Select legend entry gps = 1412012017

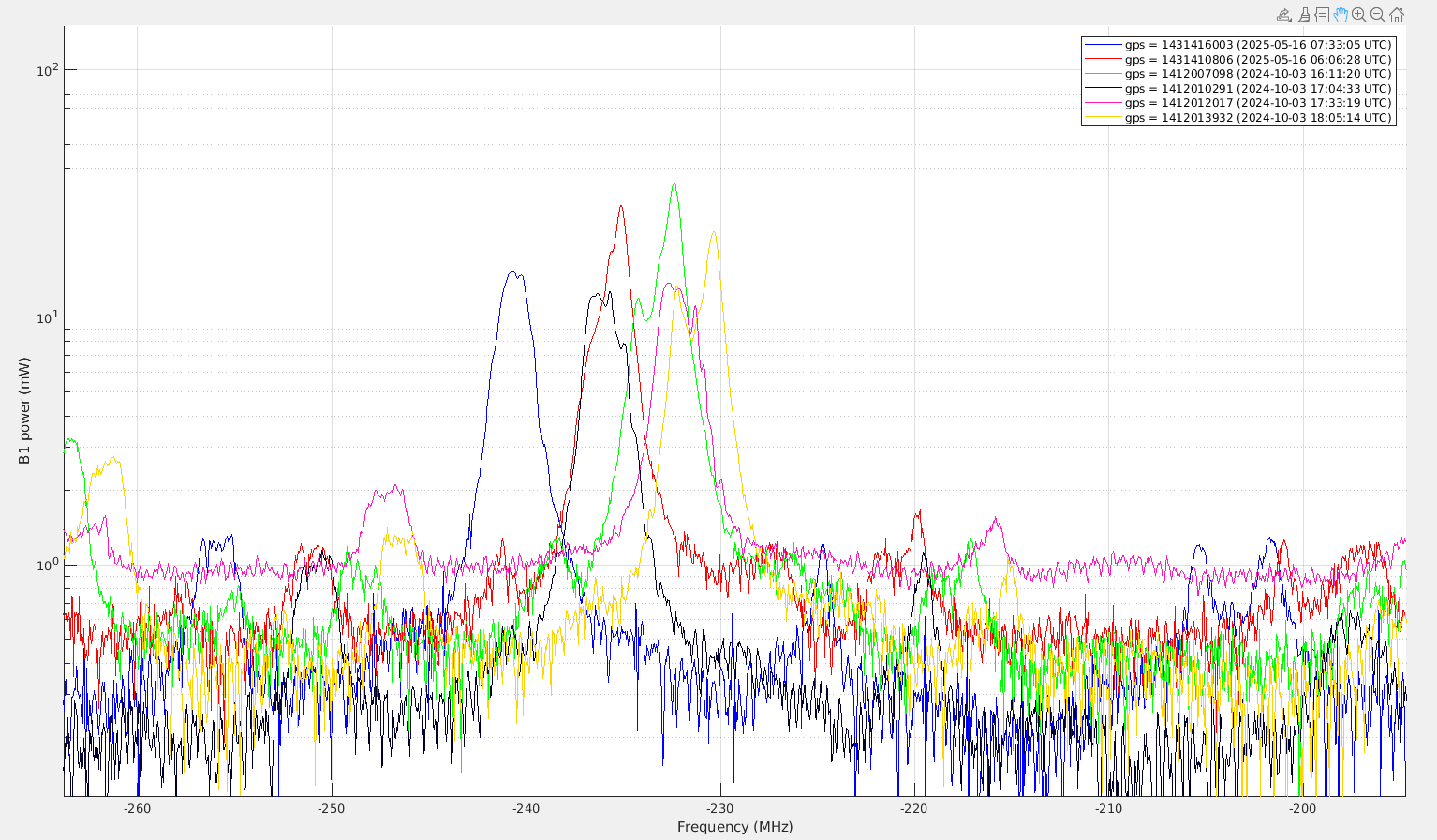coord(1238,103)
